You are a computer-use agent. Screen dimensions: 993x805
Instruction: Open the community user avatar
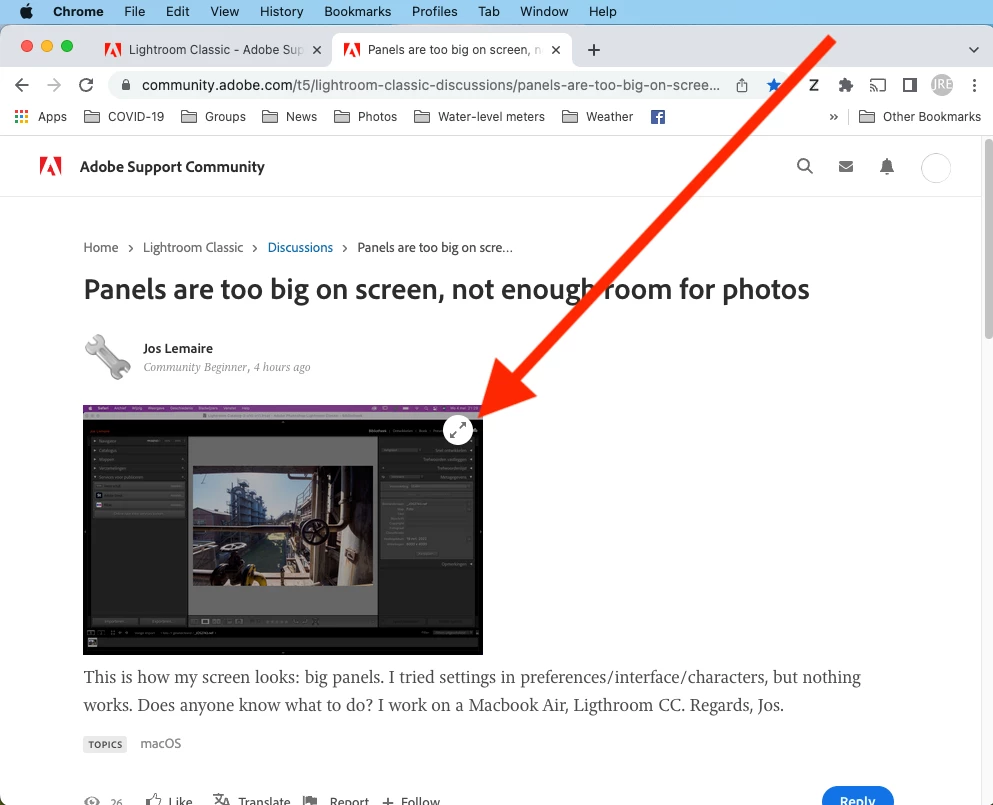point(935,168)
